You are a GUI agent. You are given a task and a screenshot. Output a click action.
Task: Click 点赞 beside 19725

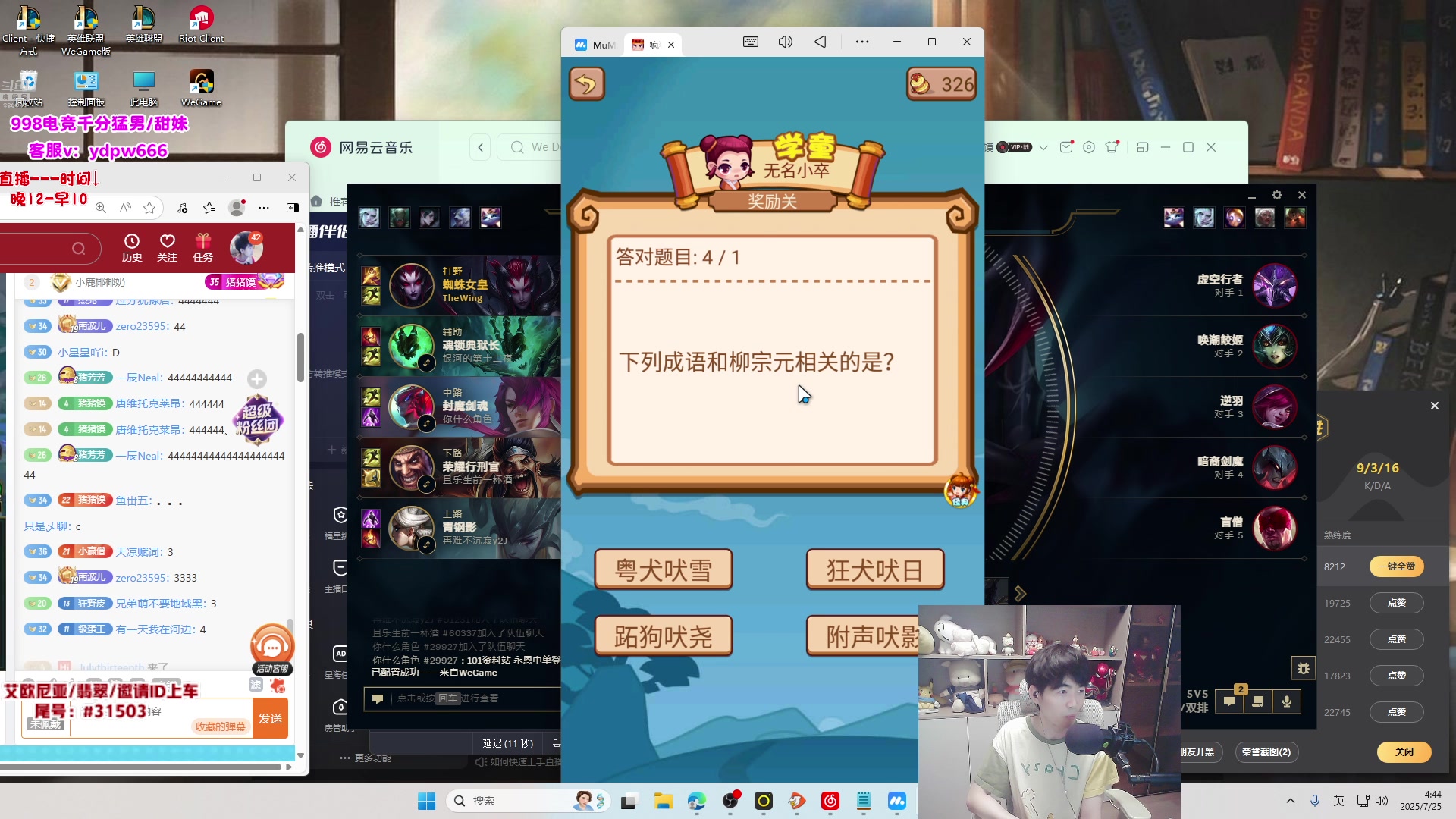point(1397,603)
